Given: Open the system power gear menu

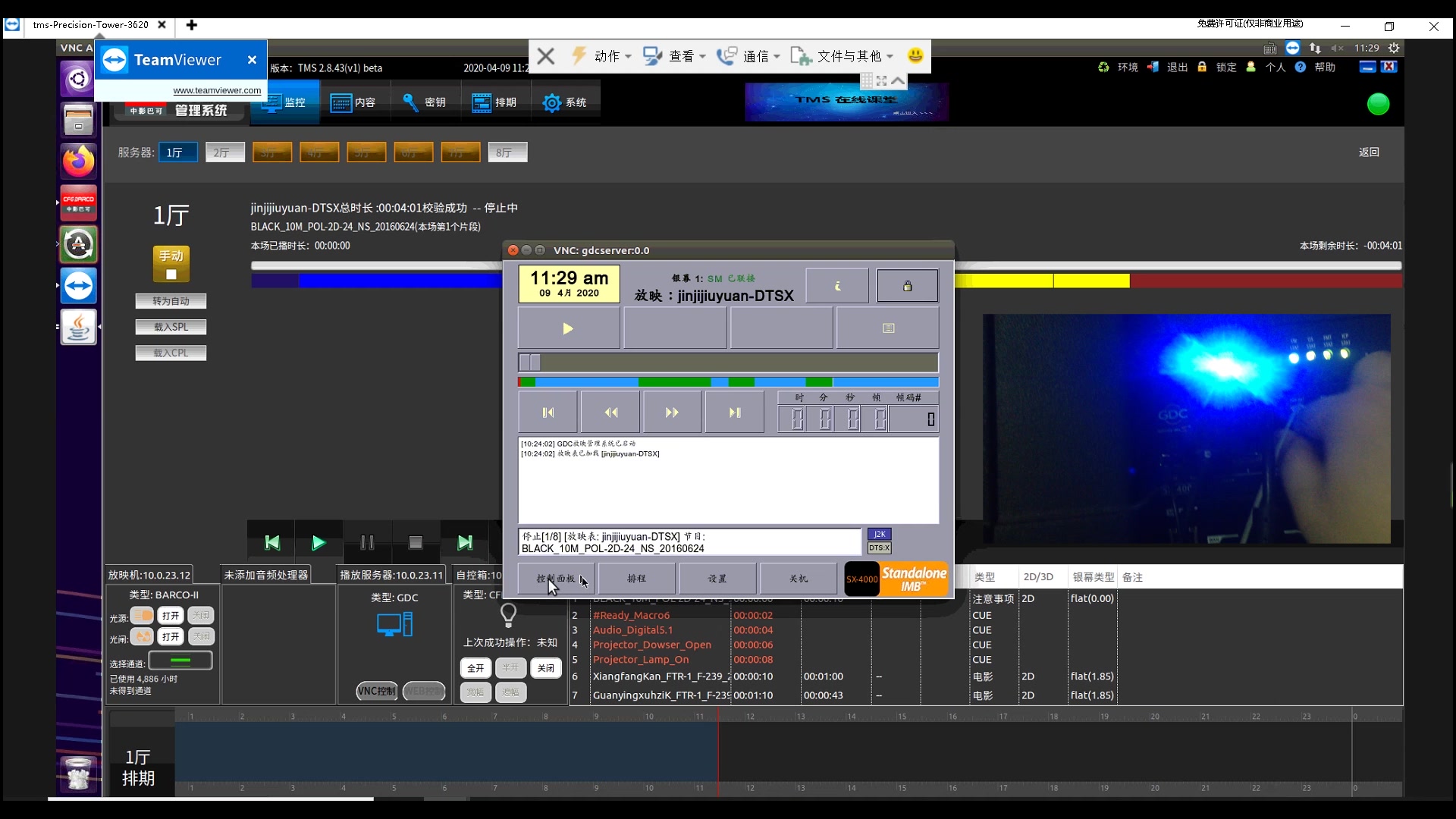Looking at the screenshot, I should pos(1394,48).
